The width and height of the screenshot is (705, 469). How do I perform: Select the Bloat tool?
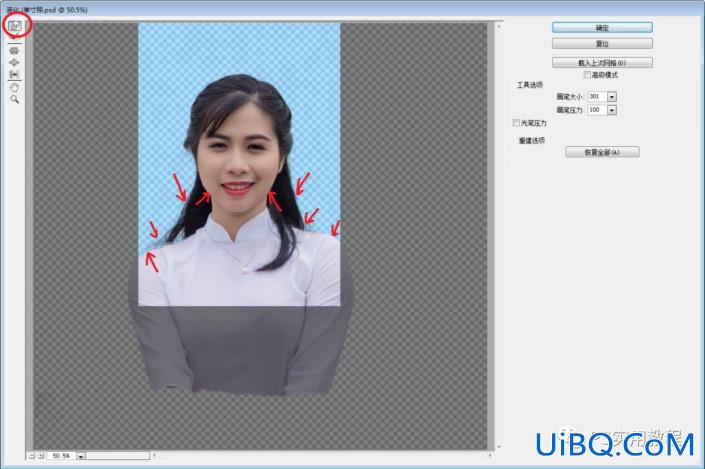pos(14,63)
